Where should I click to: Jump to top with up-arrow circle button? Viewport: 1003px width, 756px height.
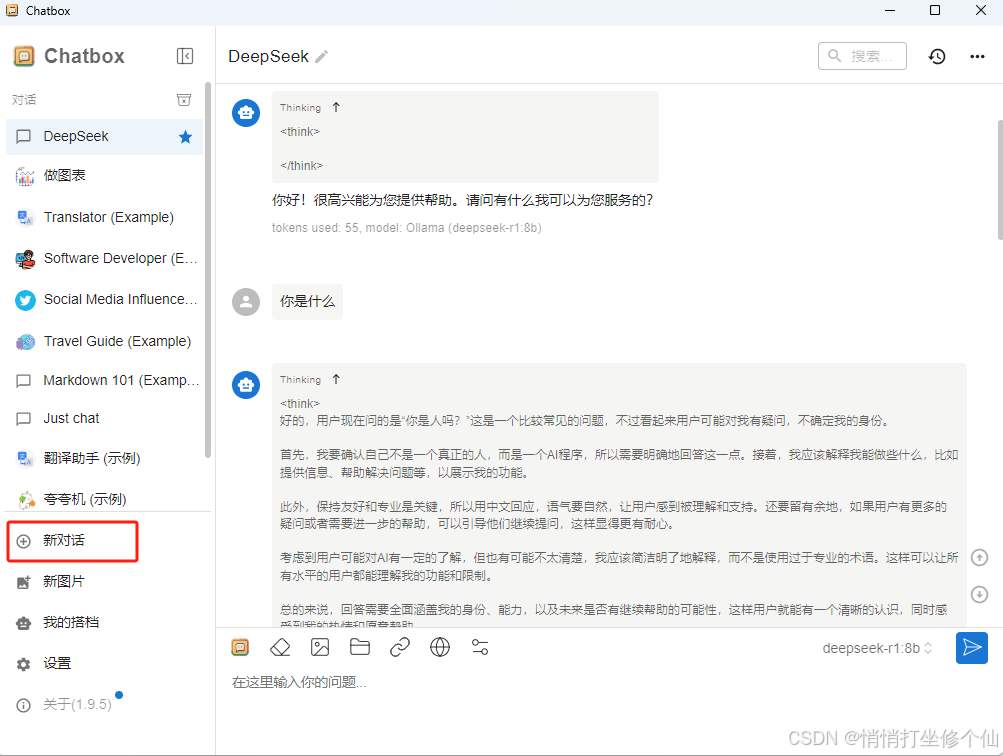(x=979, y=558)
